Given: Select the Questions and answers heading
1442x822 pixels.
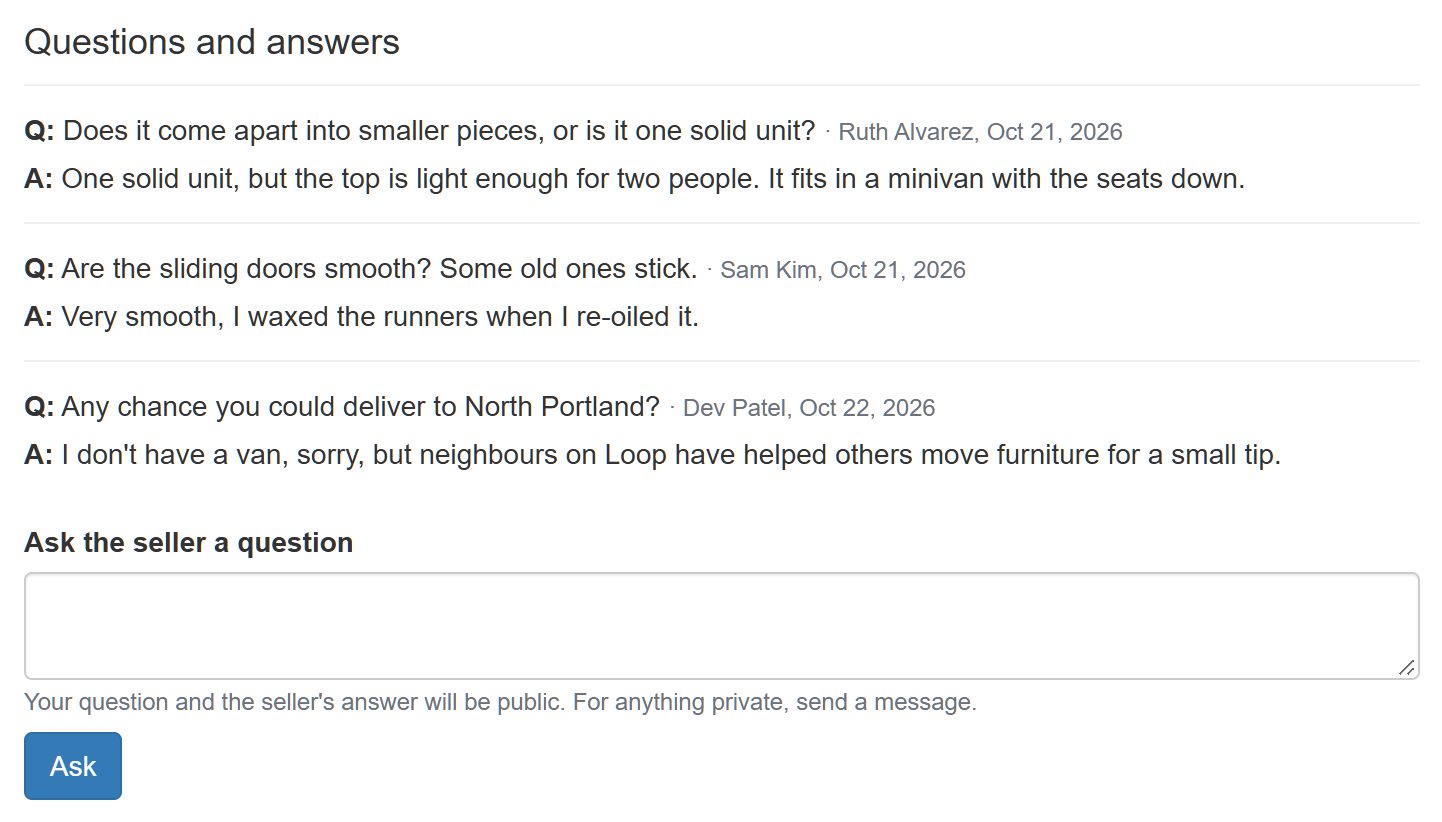Looking at the screenshot, I should tap(212, 42).
